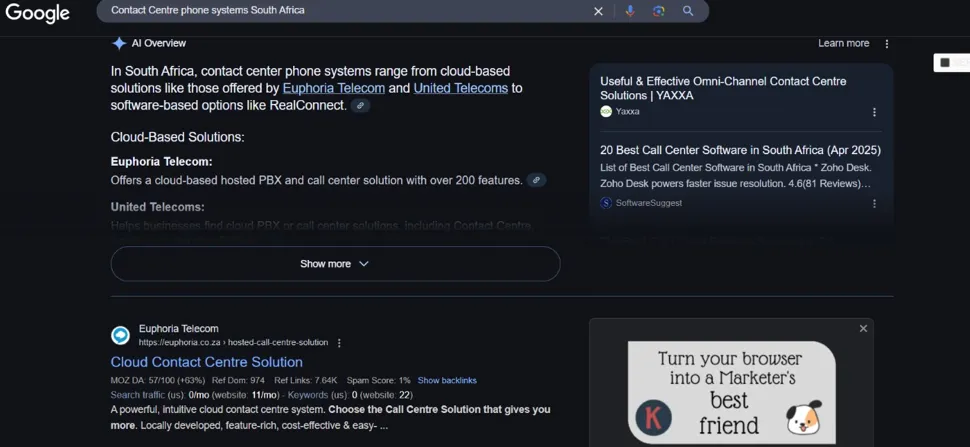Click the Google logo

point(38,13)
